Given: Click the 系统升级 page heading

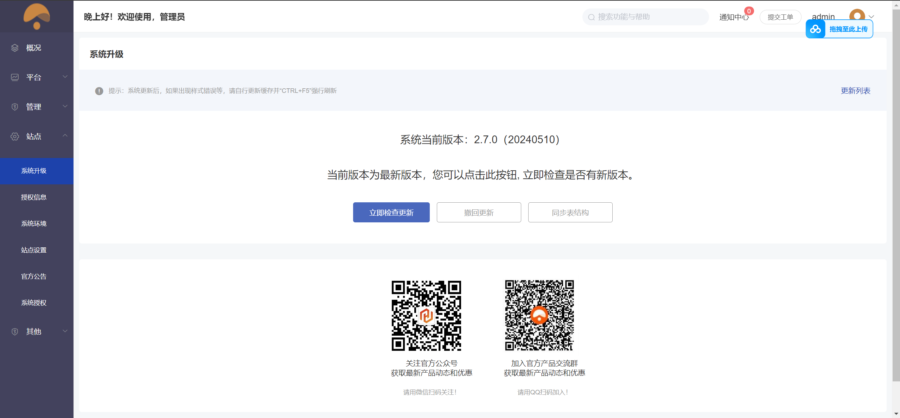Looking at the screenshot, I should click(x=106, y=55).
